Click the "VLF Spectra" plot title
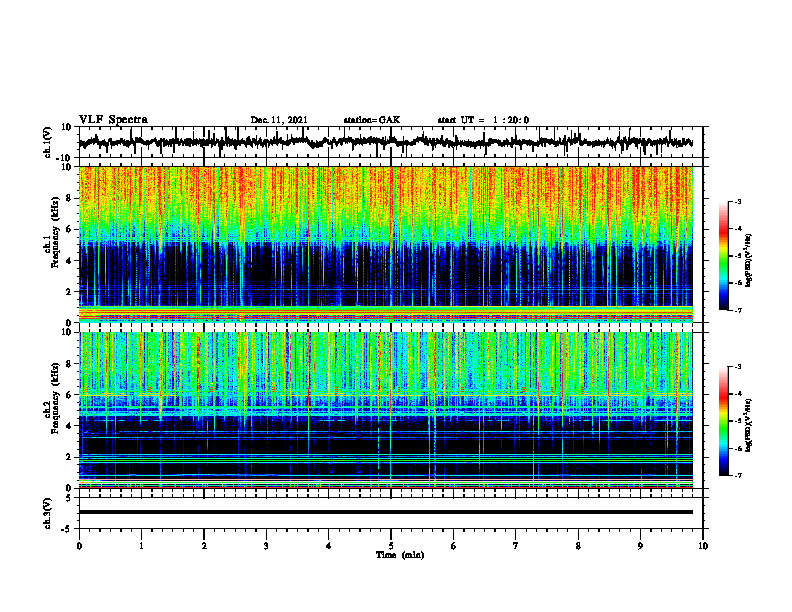This screenshot has width=792, height=612. 113,119
